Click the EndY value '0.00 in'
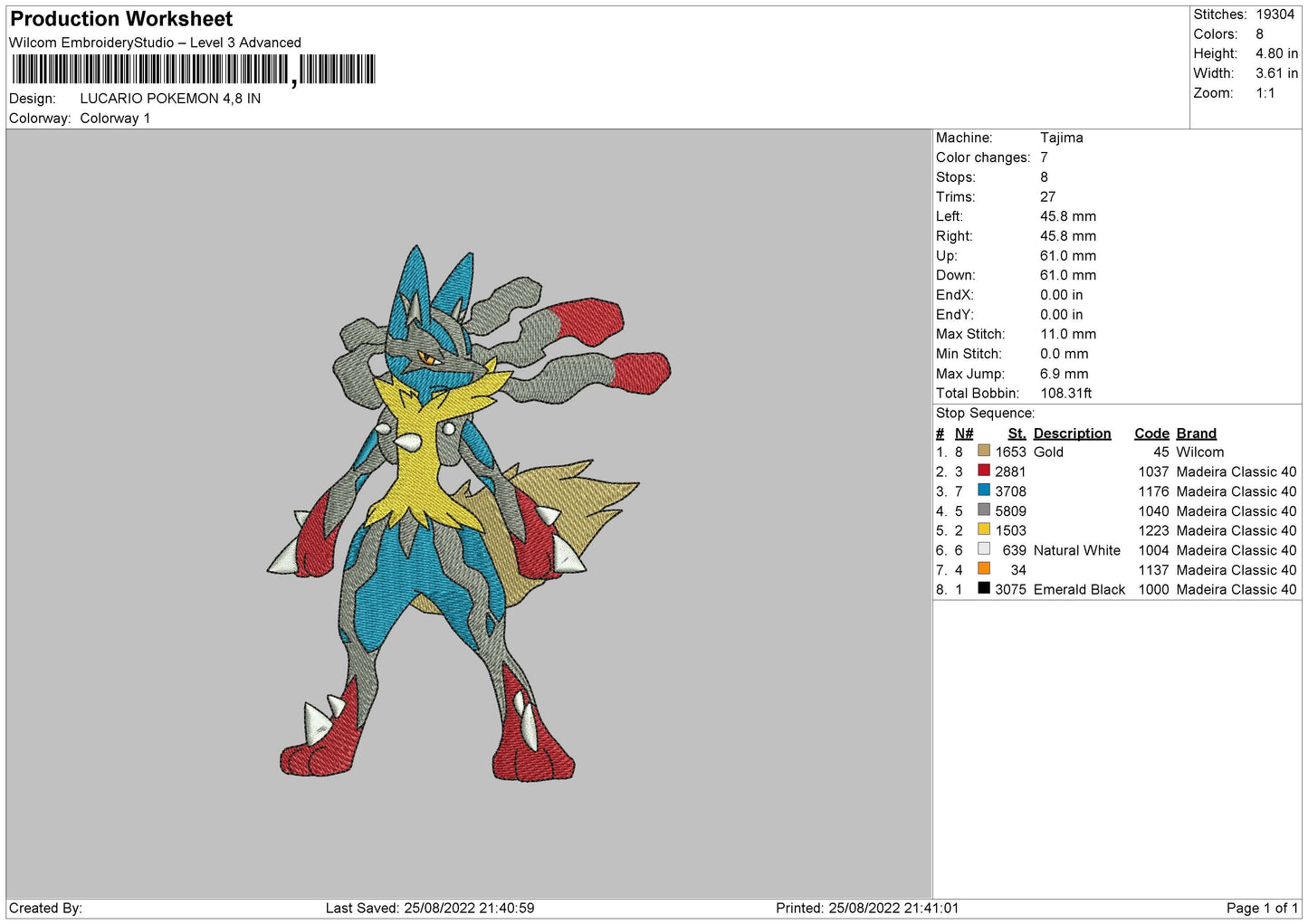Image resolution: width=1308 pixels, height=924 pixels. pos(1062,315)
